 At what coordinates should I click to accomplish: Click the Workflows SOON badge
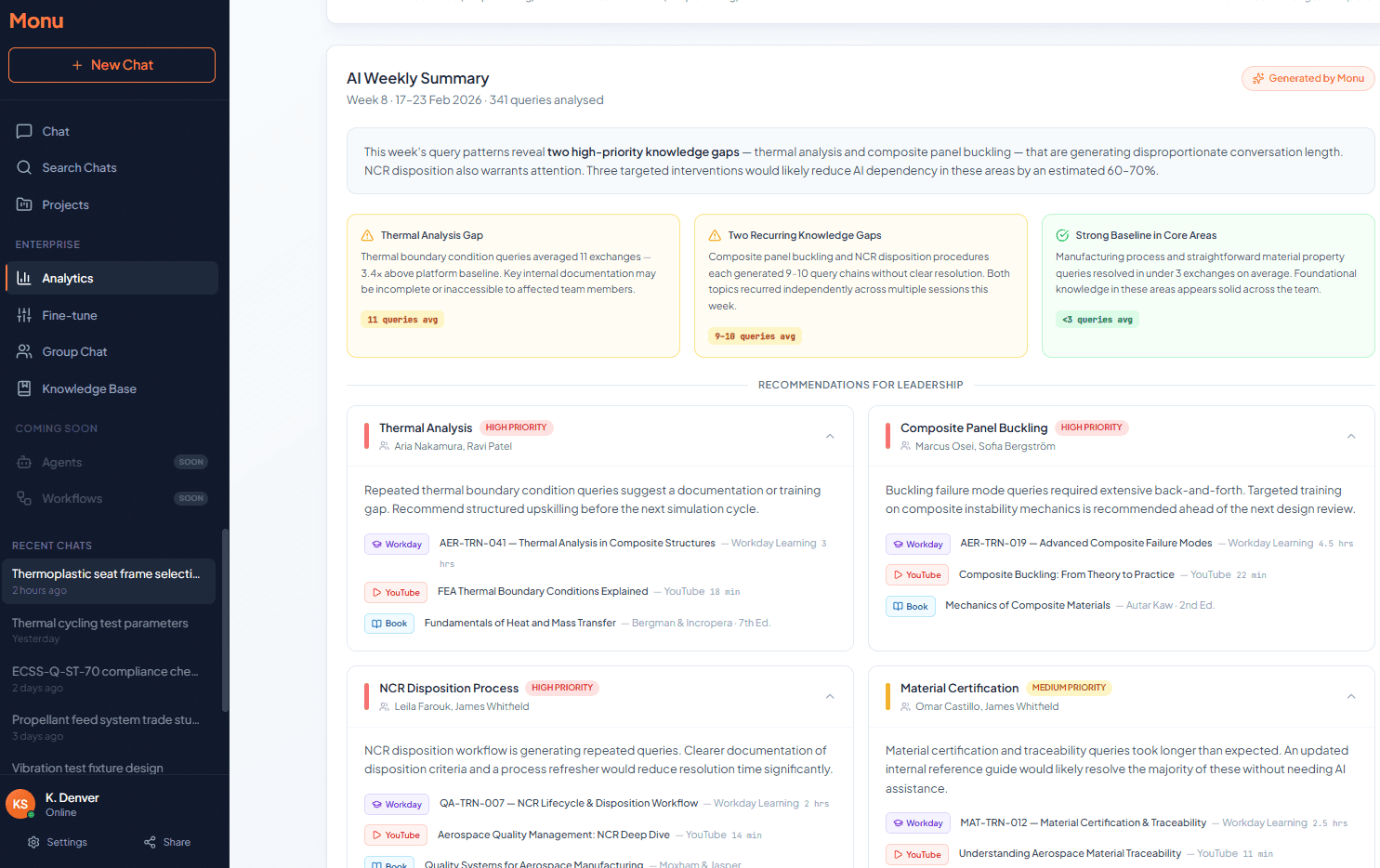pos(191,498)
